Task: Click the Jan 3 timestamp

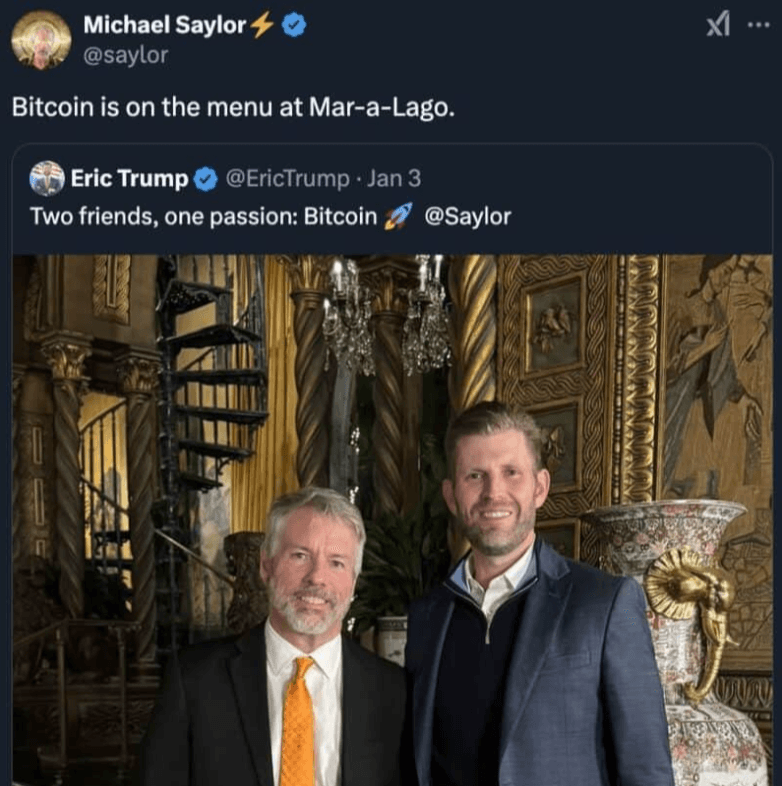Action: 394,178
